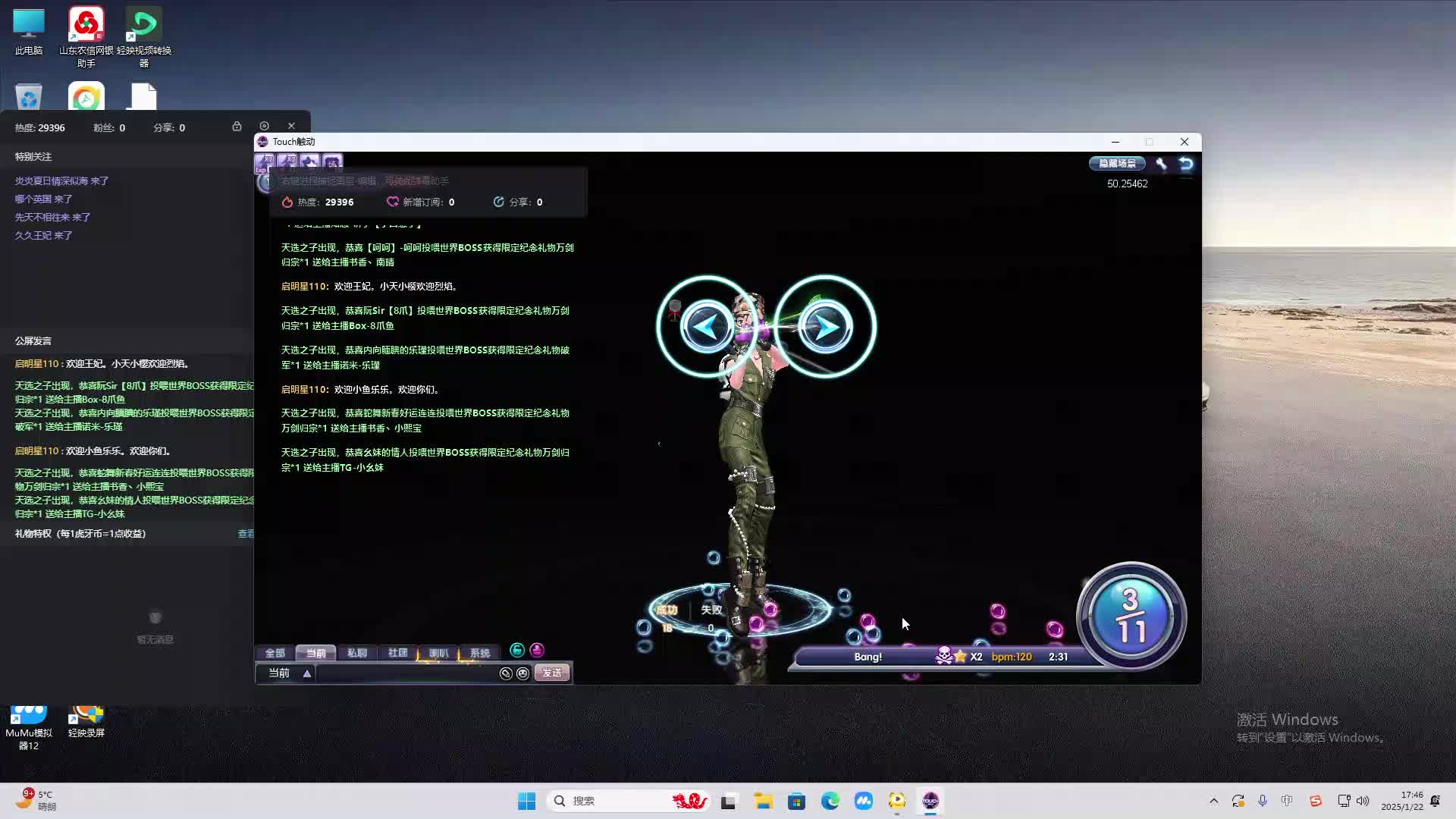Toggle the lock icon on overlay panel
This screenshot has height=819, width=1456.
pyautogui.click(x=237, y=127)
